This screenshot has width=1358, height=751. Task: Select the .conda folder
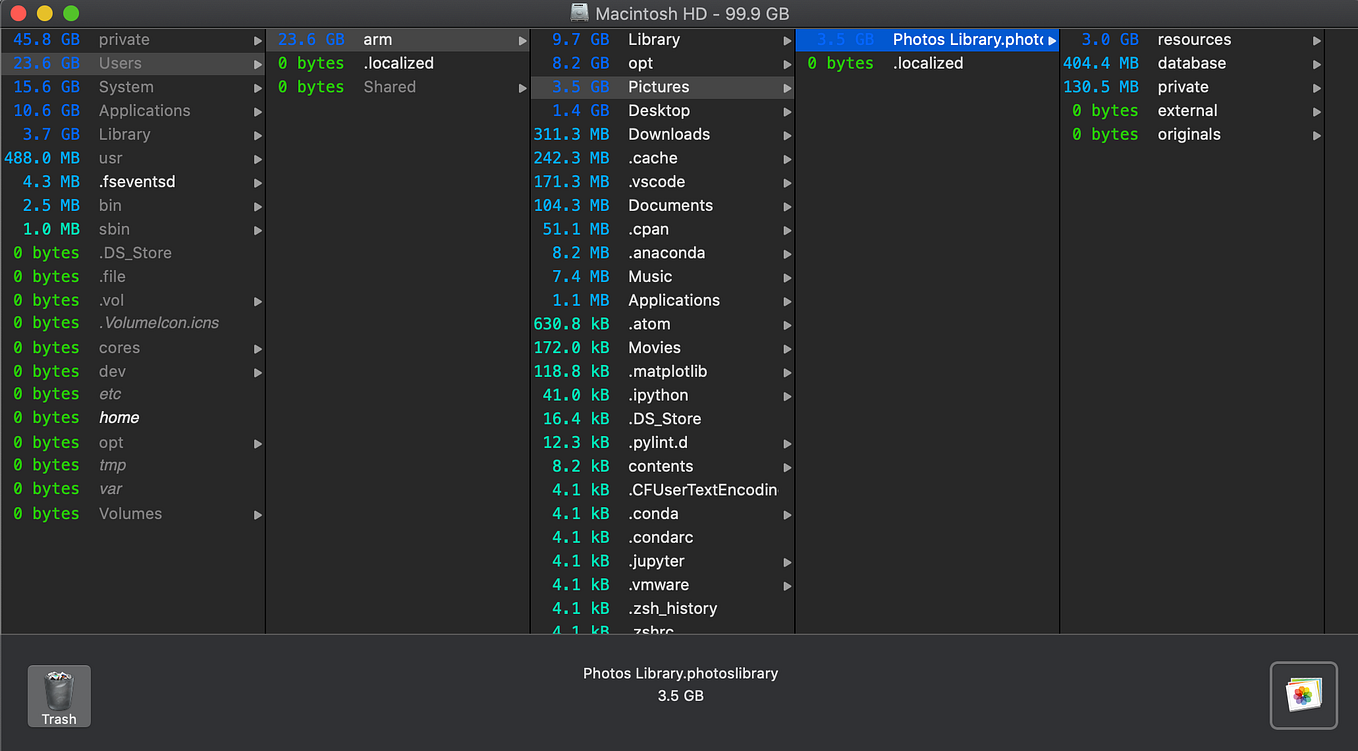[x=663, y=514]
